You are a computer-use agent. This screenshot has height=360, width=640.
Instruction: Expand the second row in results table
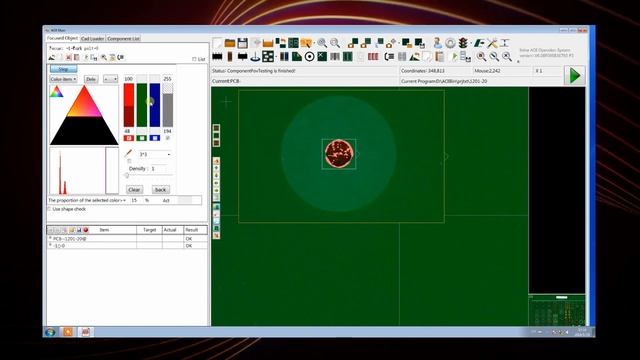click(51, 245)
